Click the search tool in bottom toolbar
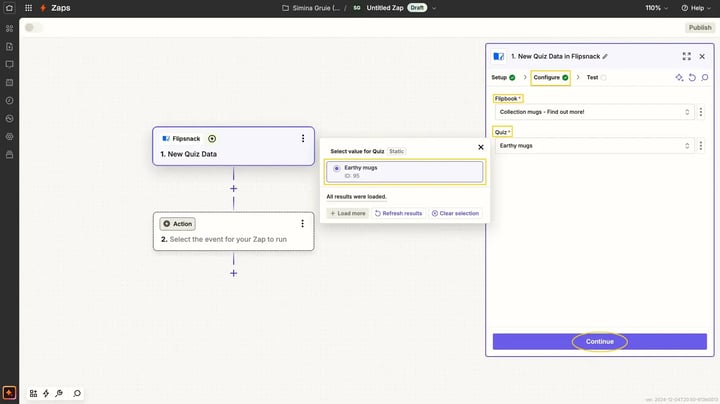This screenshot has width=720, height=404. point(77,393)
